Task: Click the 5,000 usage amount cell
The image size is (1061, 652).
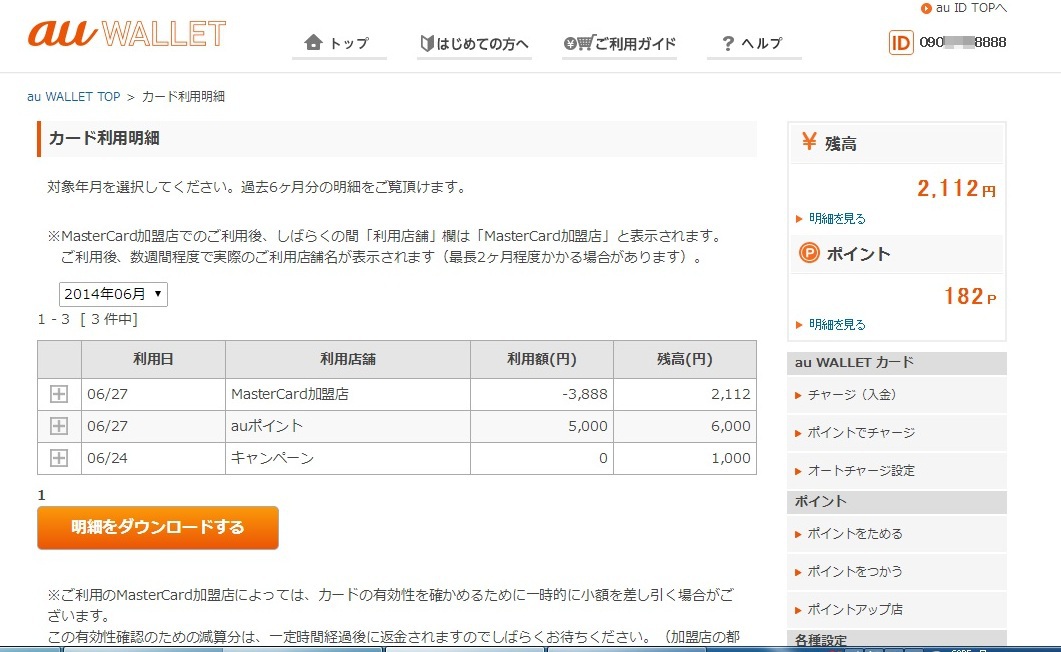Action: [x=542, y=426]
